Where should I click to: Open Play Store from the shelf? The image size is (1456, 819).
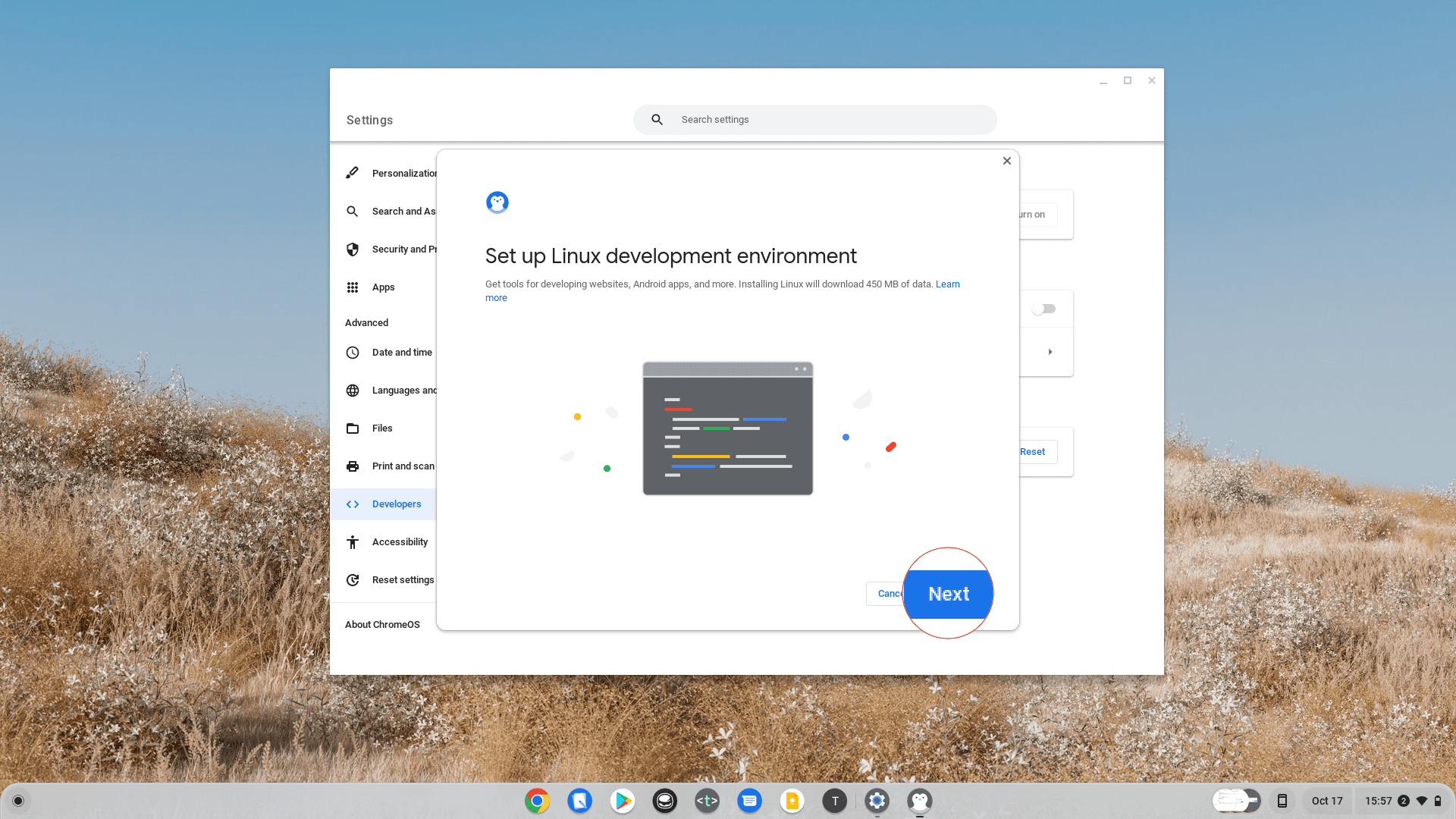623,801
